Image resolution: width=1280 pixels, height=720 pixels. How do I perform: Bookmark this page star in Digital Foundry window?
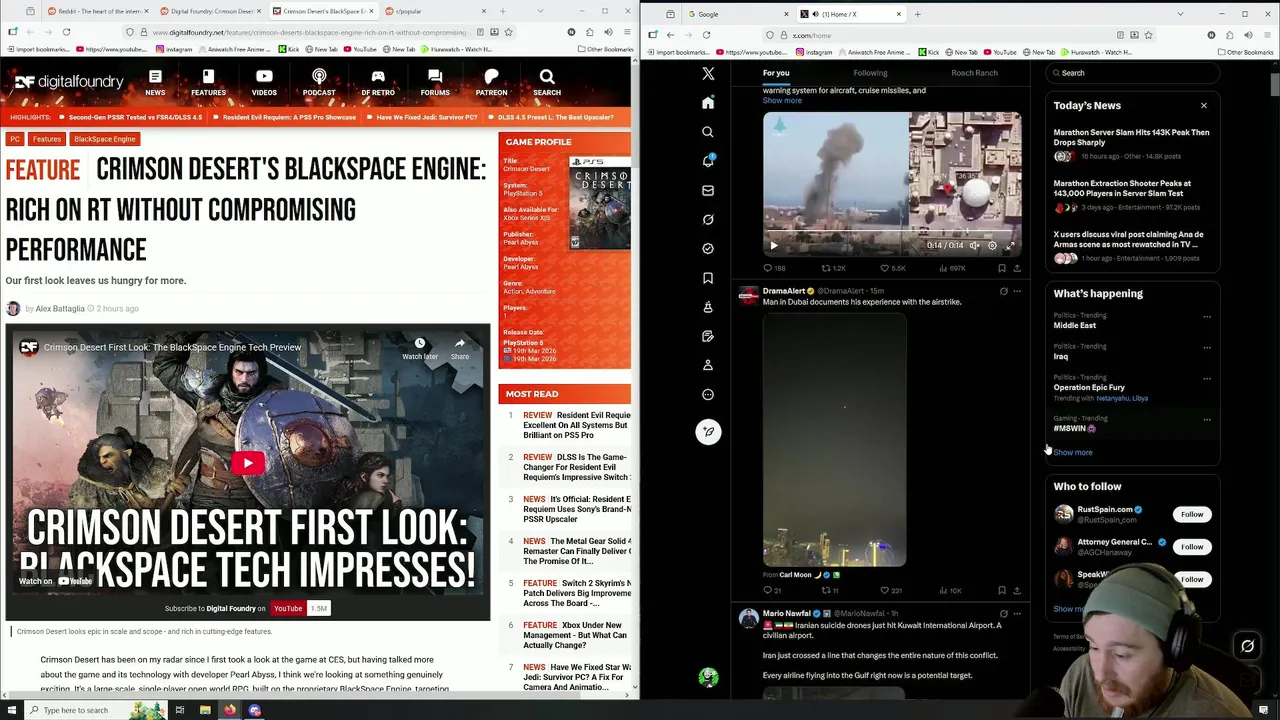coord(508,32)
